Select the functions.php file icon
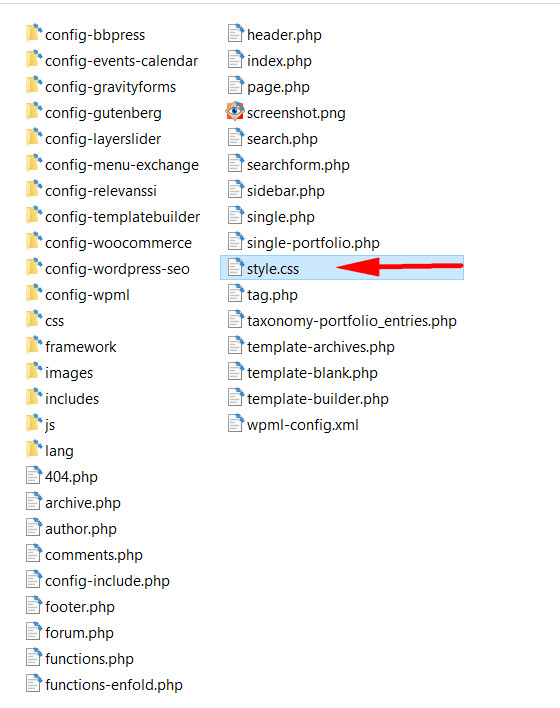 tap(34, 658)
